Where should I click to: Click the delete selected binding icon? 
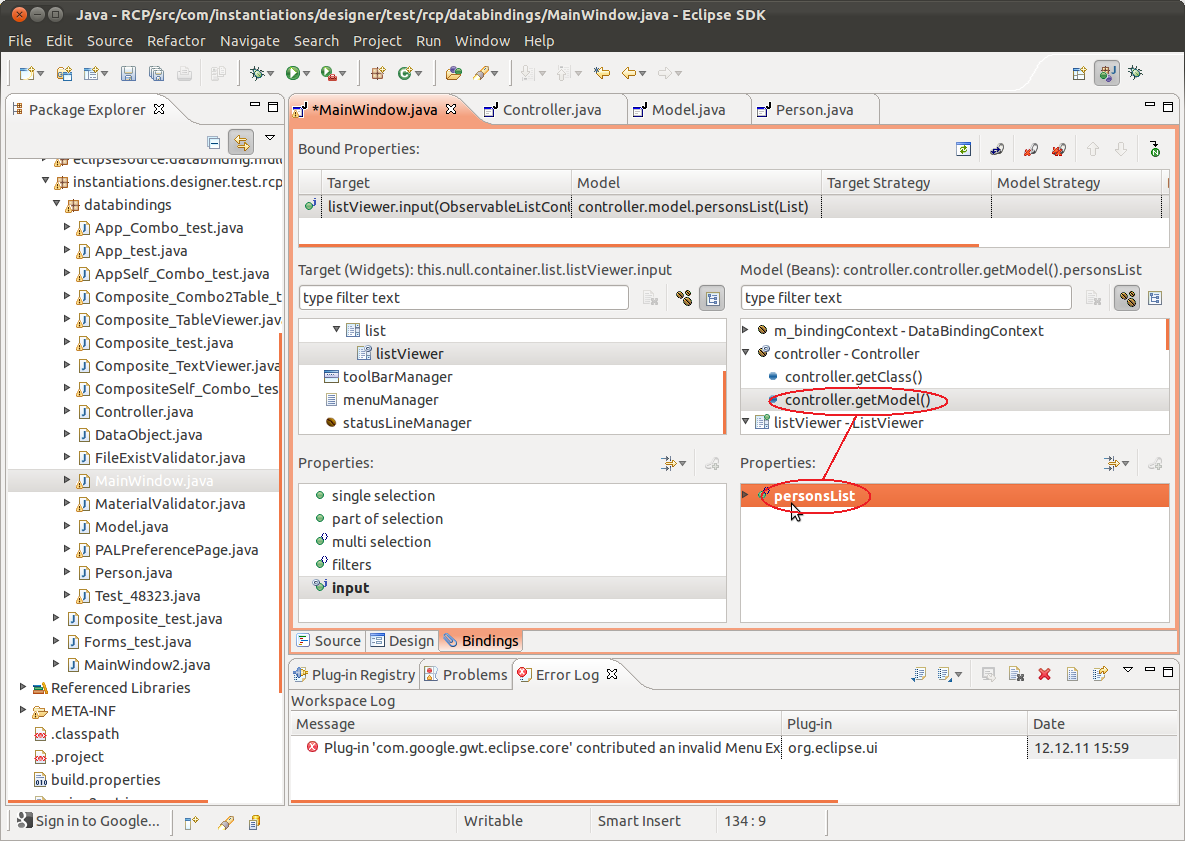coord(1030,150)
